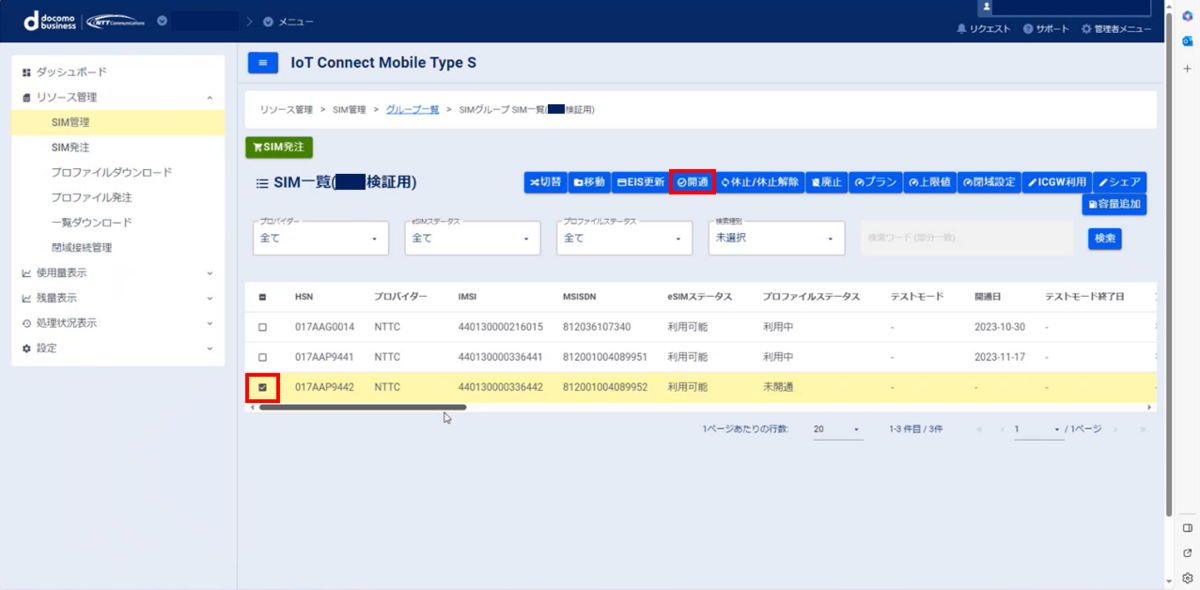Toggle the blue hamburger menu button
Screen dimensions: 1200x590
263,63
